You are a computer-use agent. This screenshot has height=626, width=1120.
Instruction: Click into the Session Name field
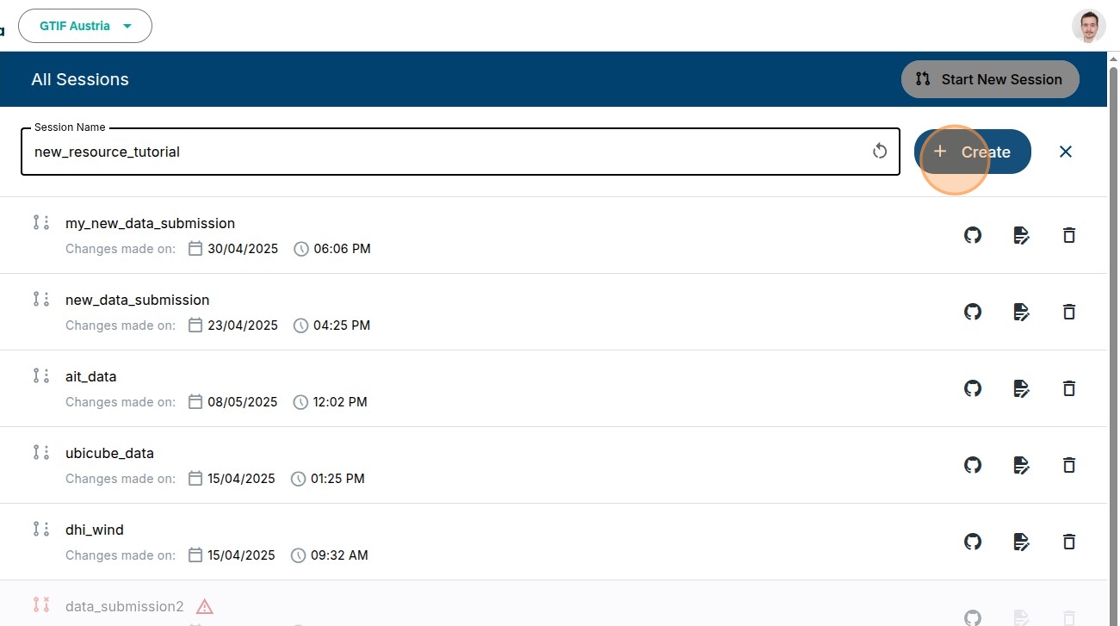tap(440, 152)
